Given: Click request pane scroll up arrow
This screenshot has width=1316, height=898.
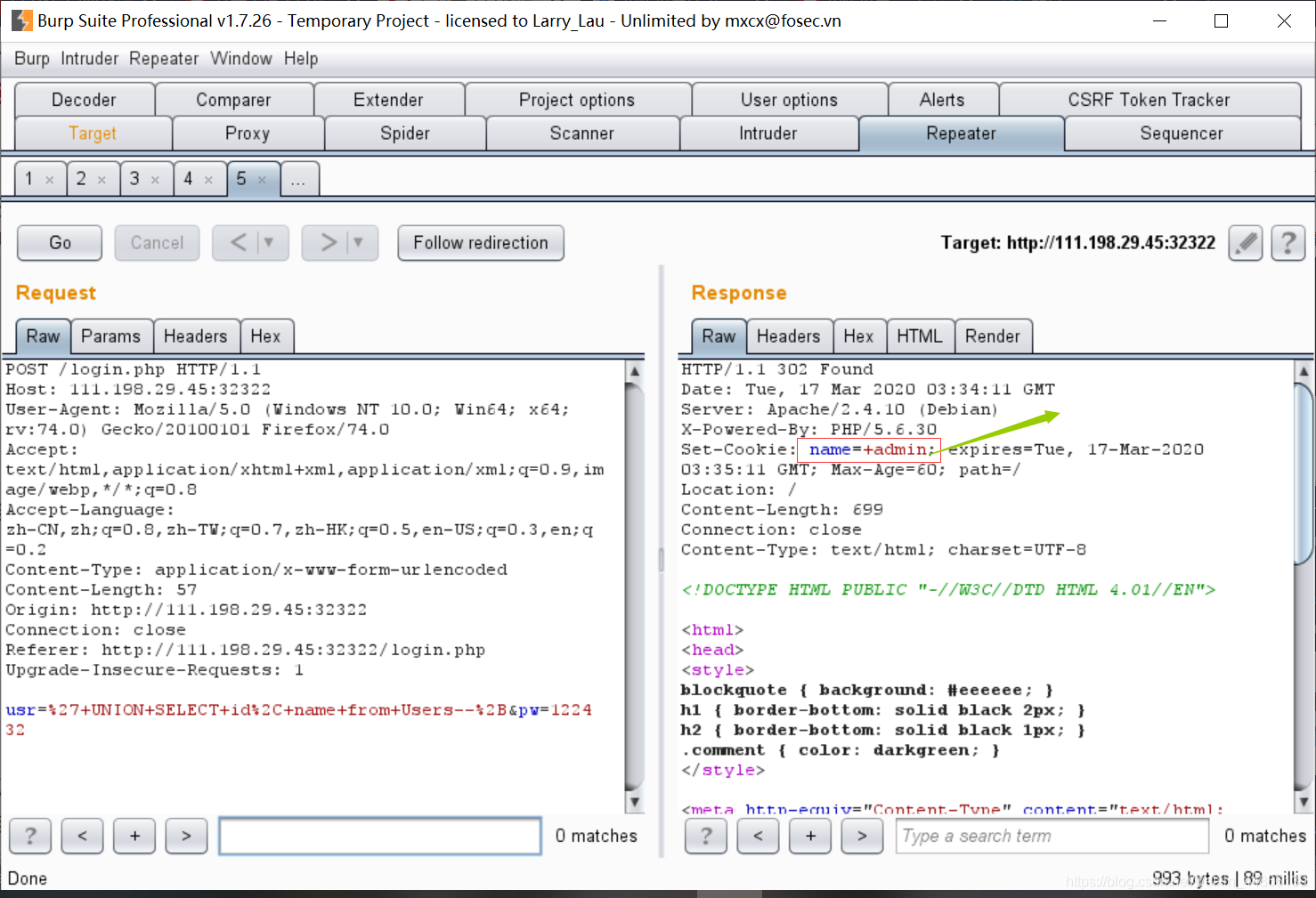Looking at the screenshot, I should click(634, 370).
